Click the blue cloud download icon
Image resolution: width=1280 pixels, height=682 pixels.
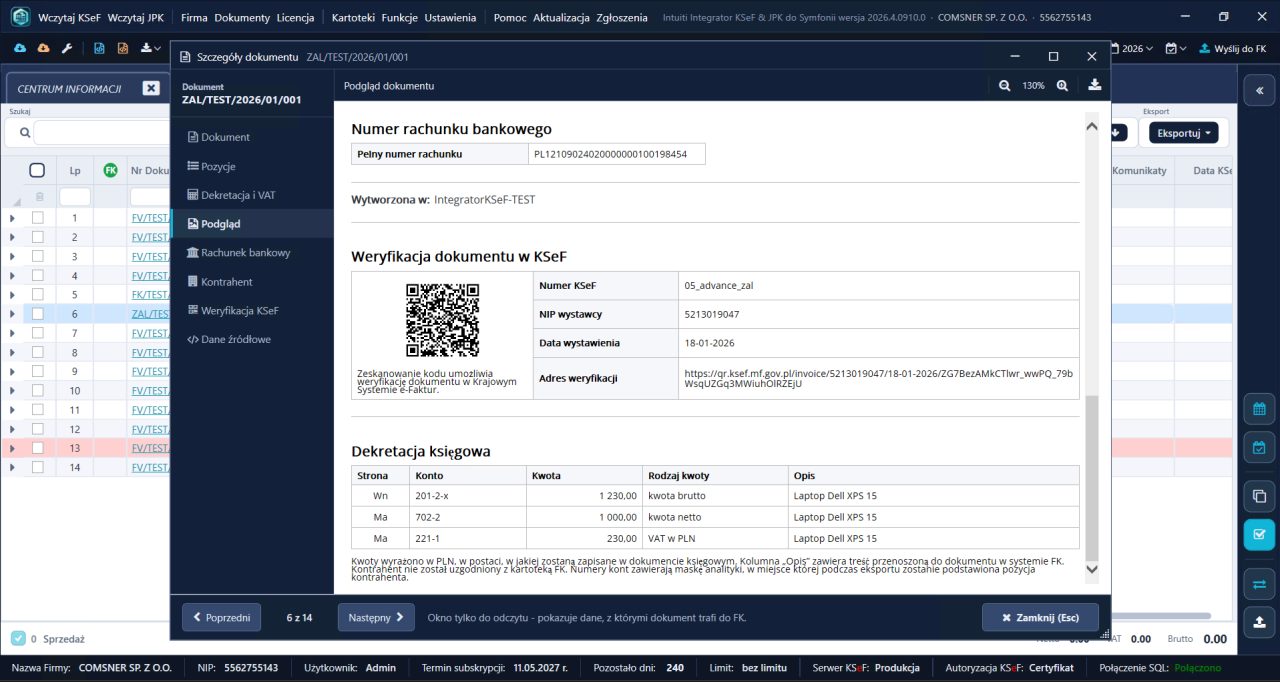click(x=20, y=48)
